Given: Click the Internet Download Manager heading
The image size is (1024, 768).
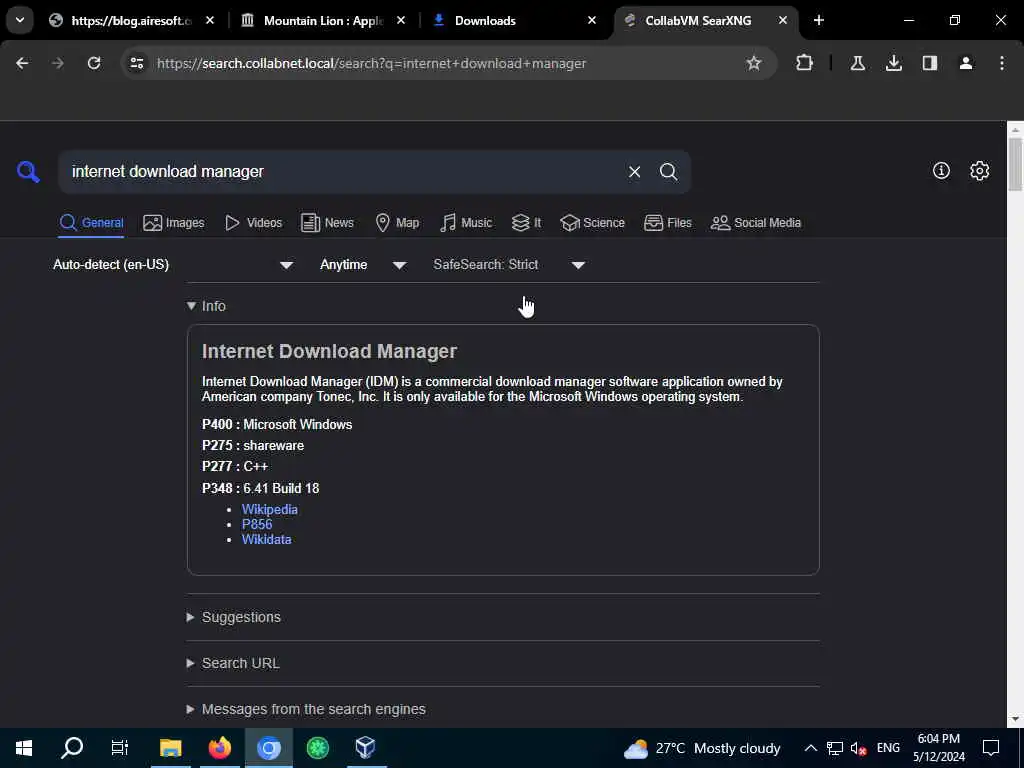Looking at the screenshot, I should coord(329,351).
